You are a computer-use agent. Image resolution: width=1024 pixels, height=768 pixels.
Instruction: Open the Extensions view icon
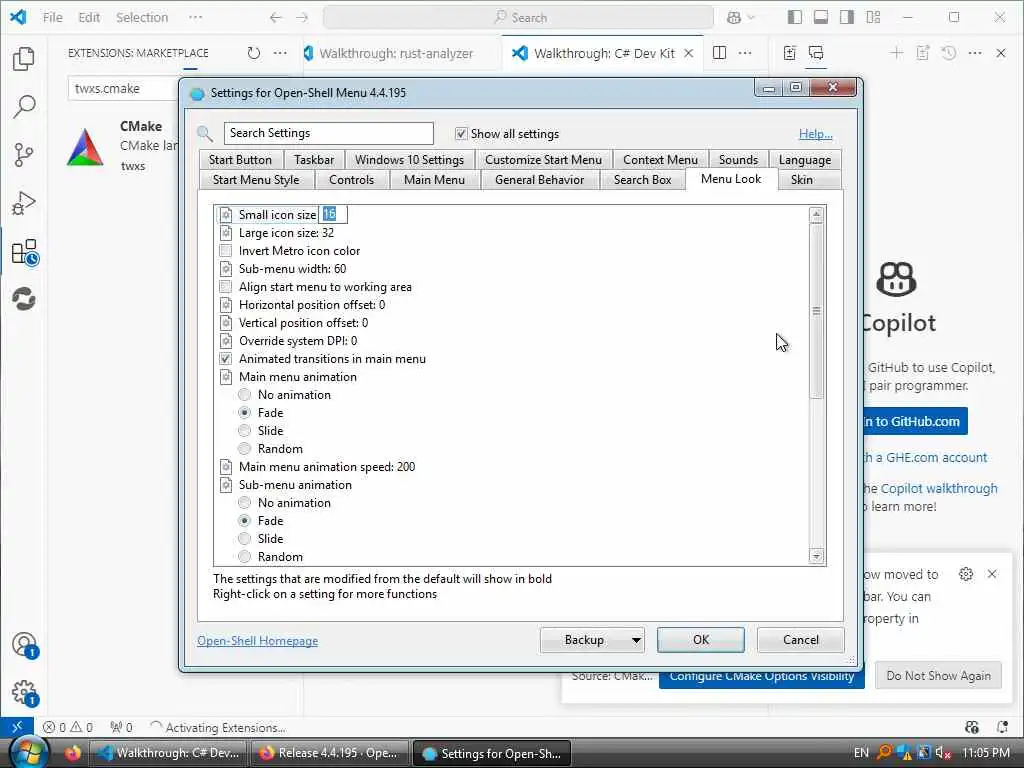(25, 252)
